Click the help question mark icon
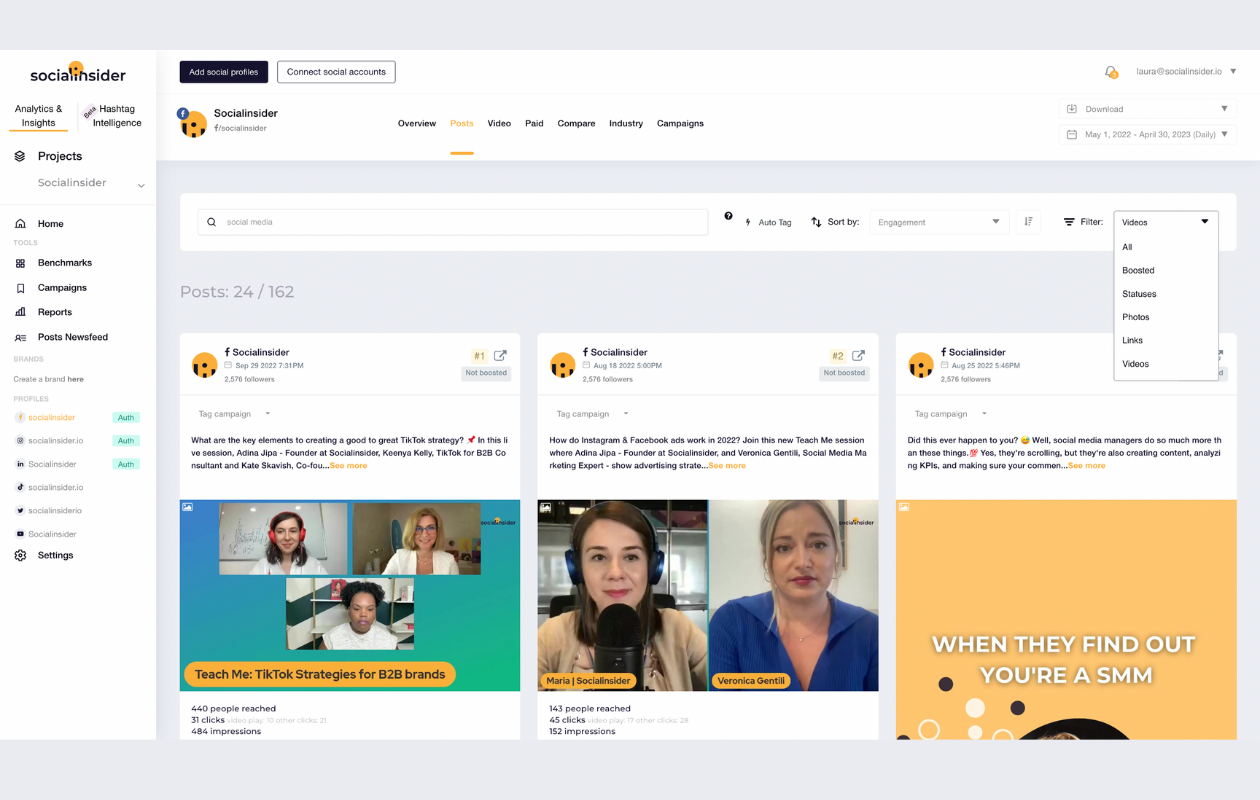This screenshot has width=1260, height=800. point(728,216)
